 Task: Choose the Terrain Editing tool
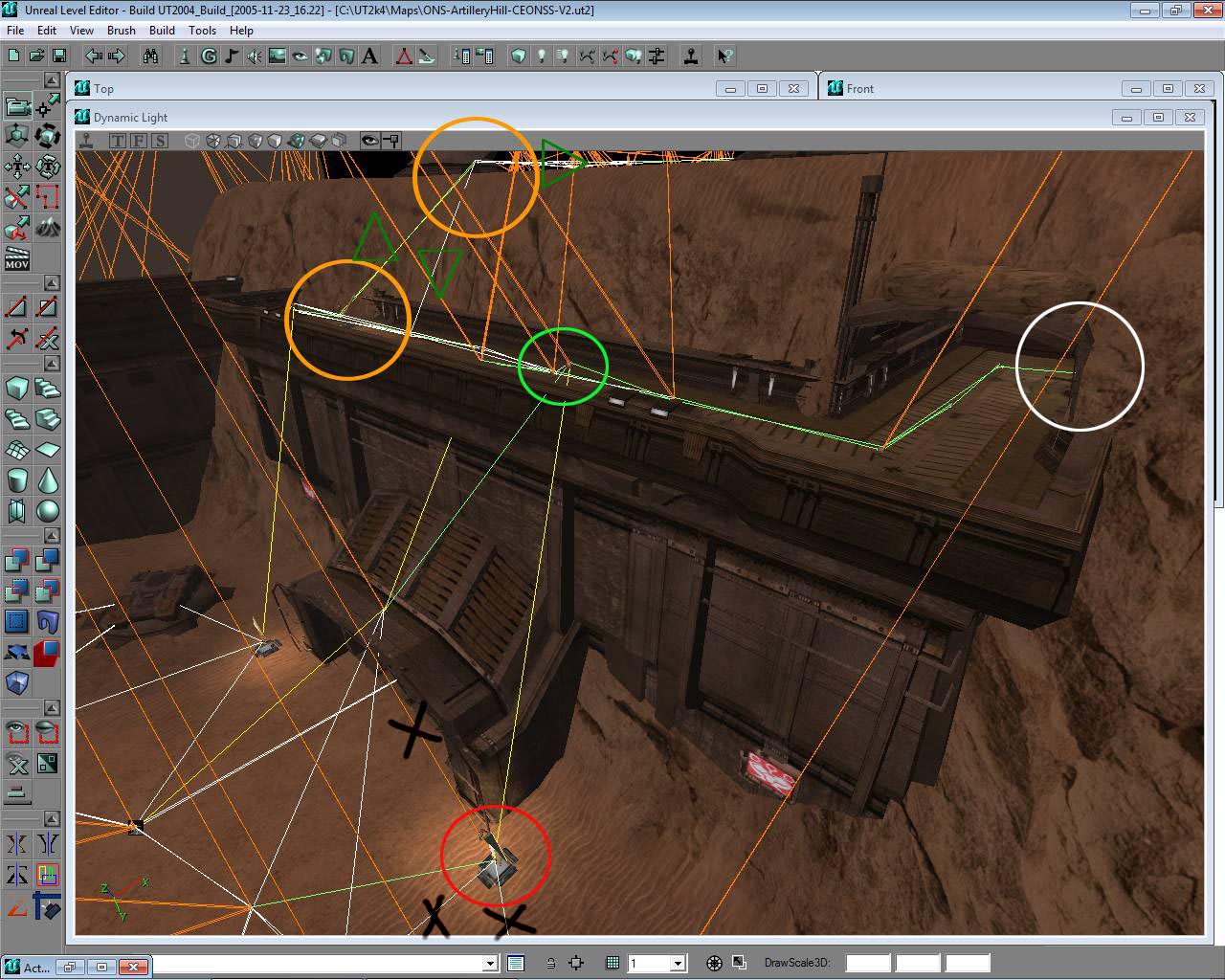click(47, 228)
